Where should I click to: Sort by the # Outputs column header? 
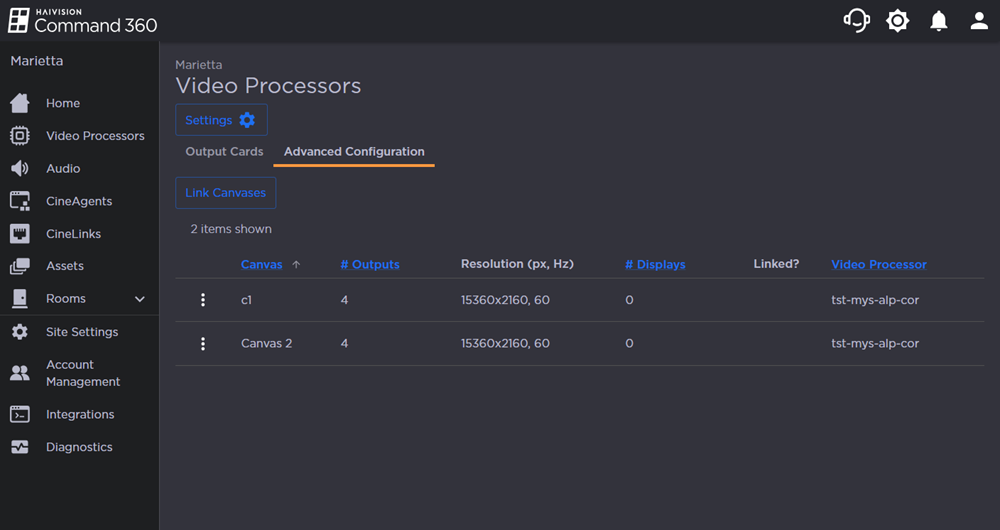(x=370, y=264)
